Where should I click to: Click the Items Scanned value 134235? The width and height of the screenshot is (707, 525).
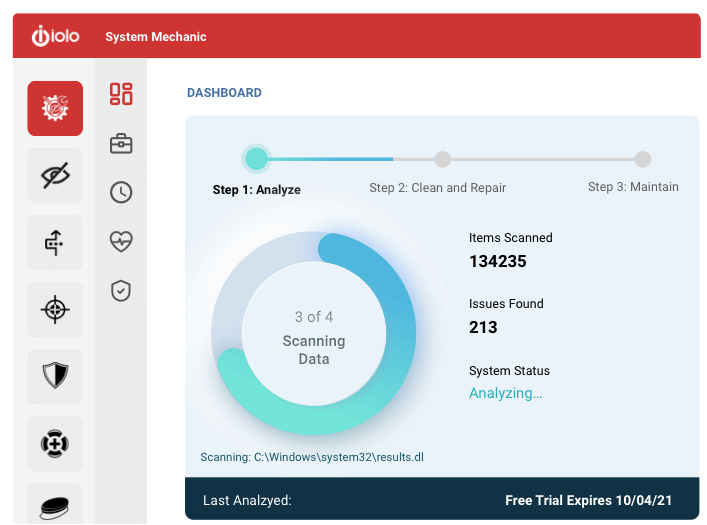pyautogui.click(x=498, y=261)
